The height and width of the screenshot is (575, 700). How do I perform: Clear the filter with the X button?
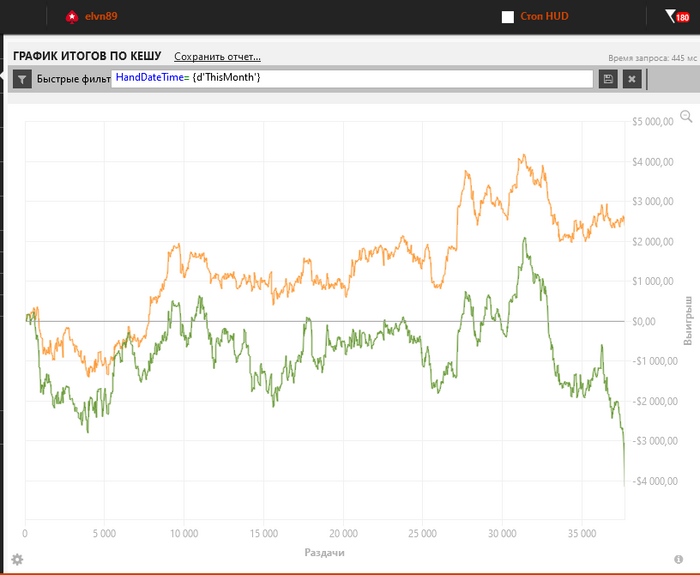click(x=632, y=79)
